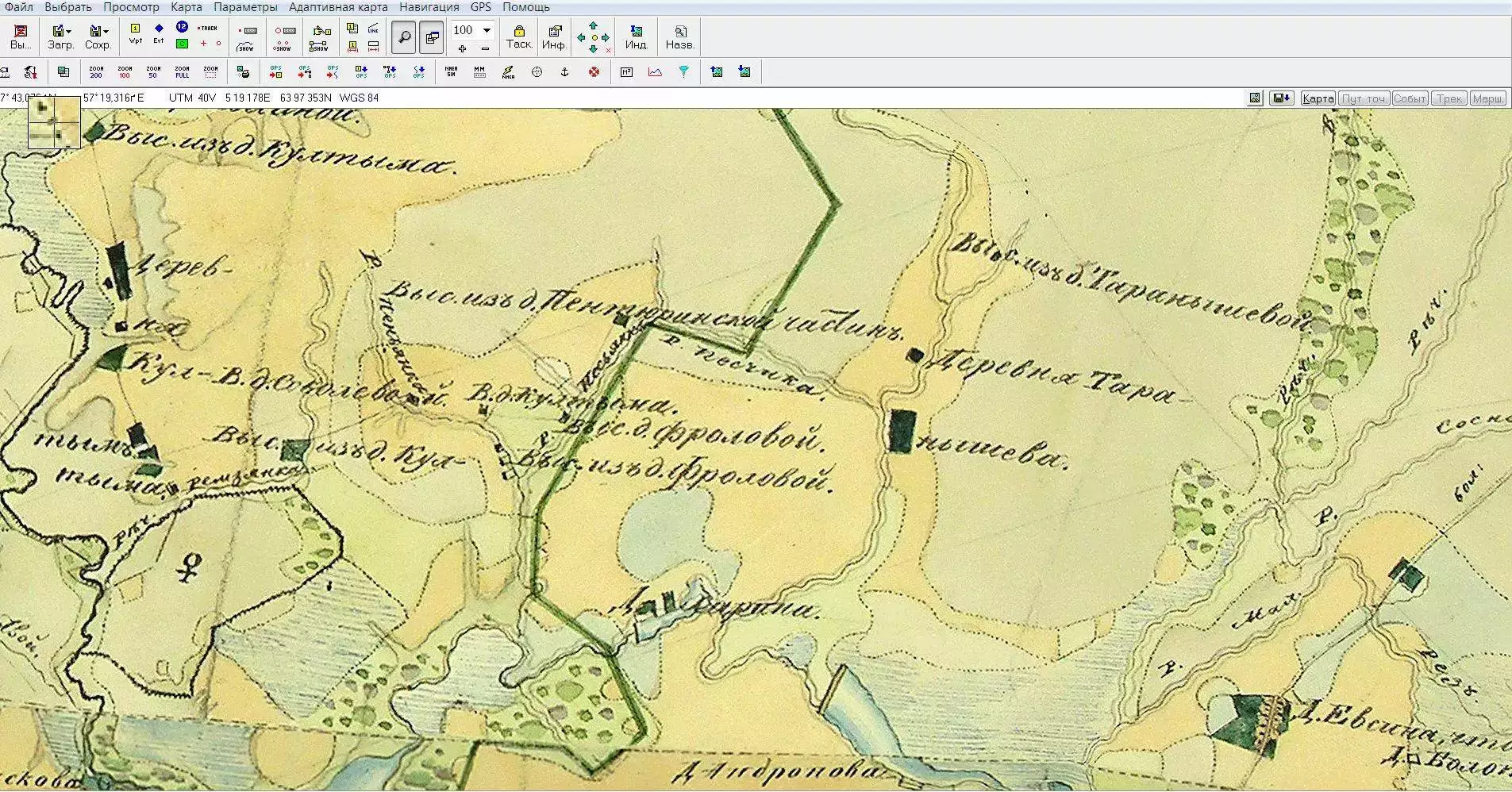Screen dimensions: 1512x792
Task: Open the View (Просмотр) menu
Action: (x=131, y=7)
